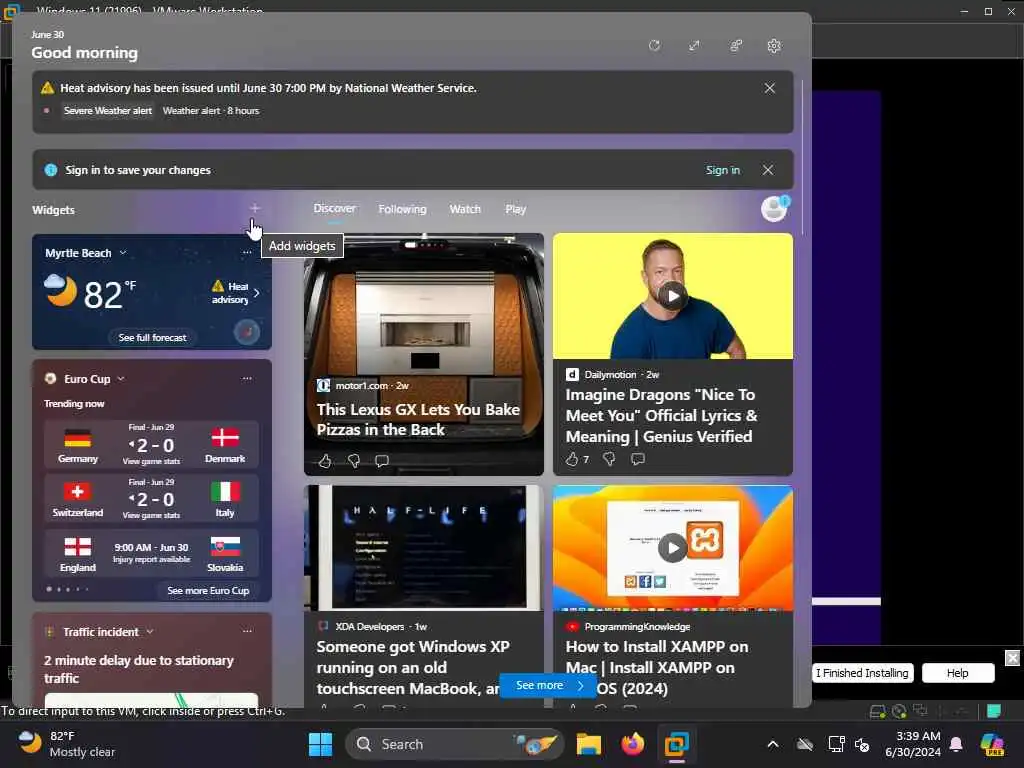Open Traffic incident widget more options

247,631
